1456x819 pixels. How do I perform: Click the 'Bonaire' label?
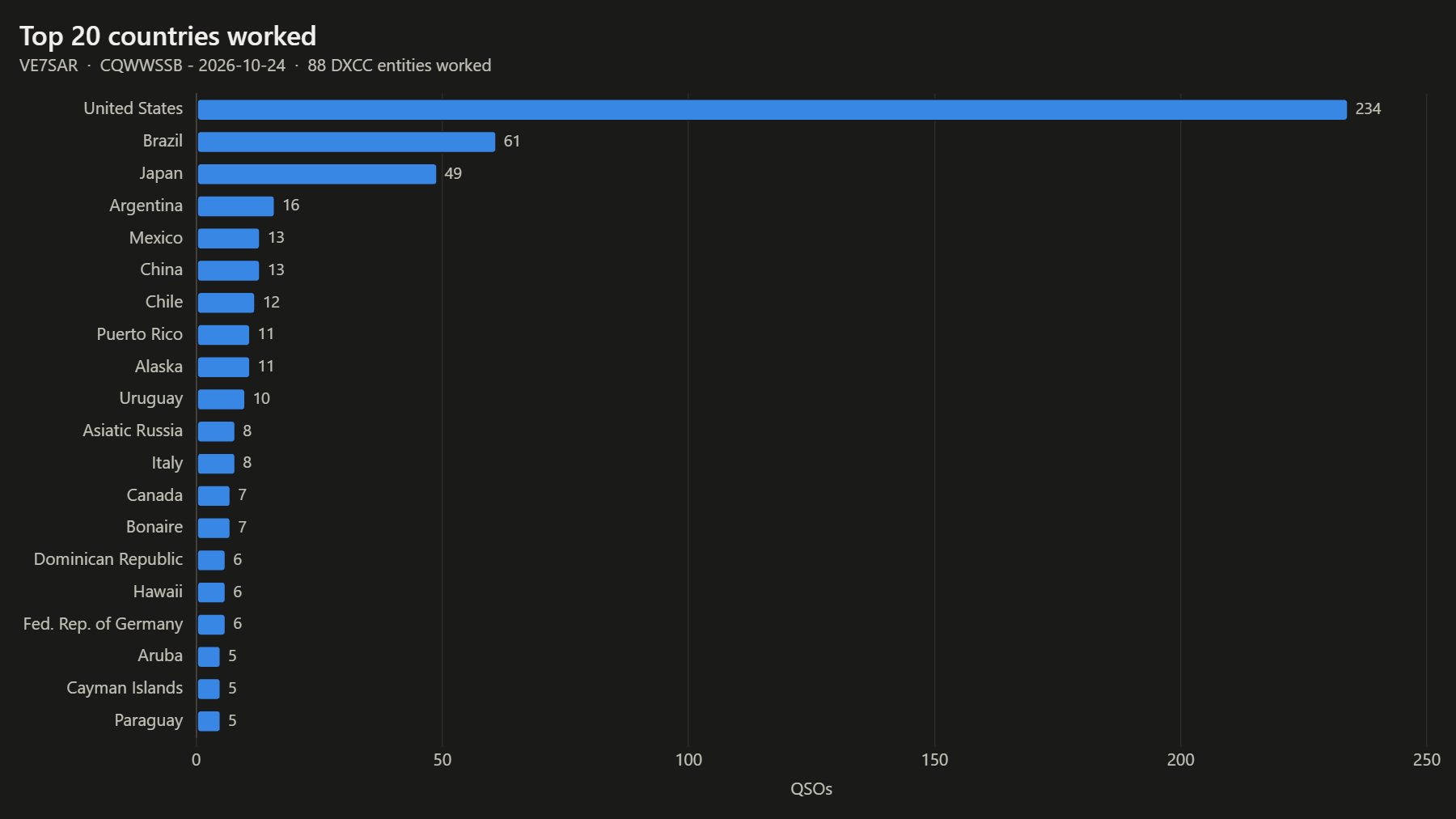(x=154, y=527)
